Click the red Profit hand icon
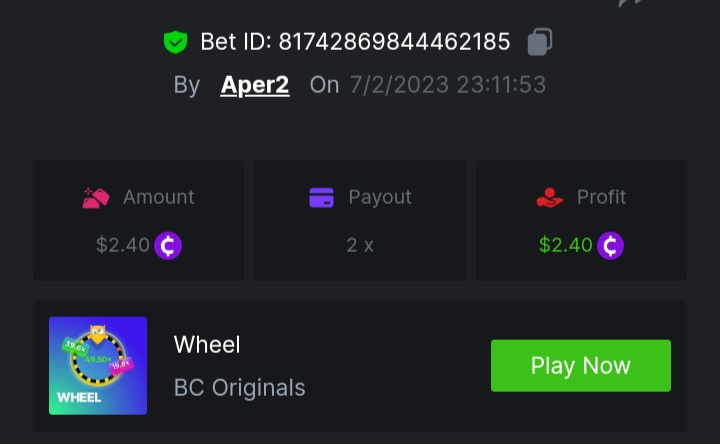Viewport: 720px width, 444px height. (550, 197)
